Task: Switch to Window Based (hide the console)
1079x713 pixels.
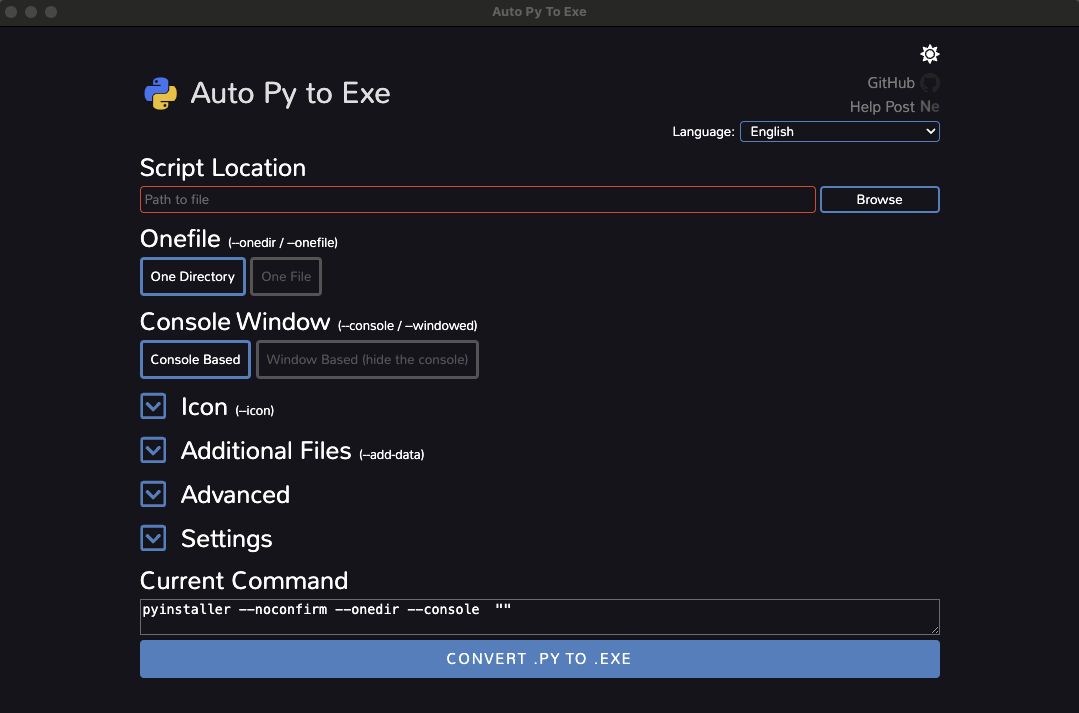Action: coord(367,360)
